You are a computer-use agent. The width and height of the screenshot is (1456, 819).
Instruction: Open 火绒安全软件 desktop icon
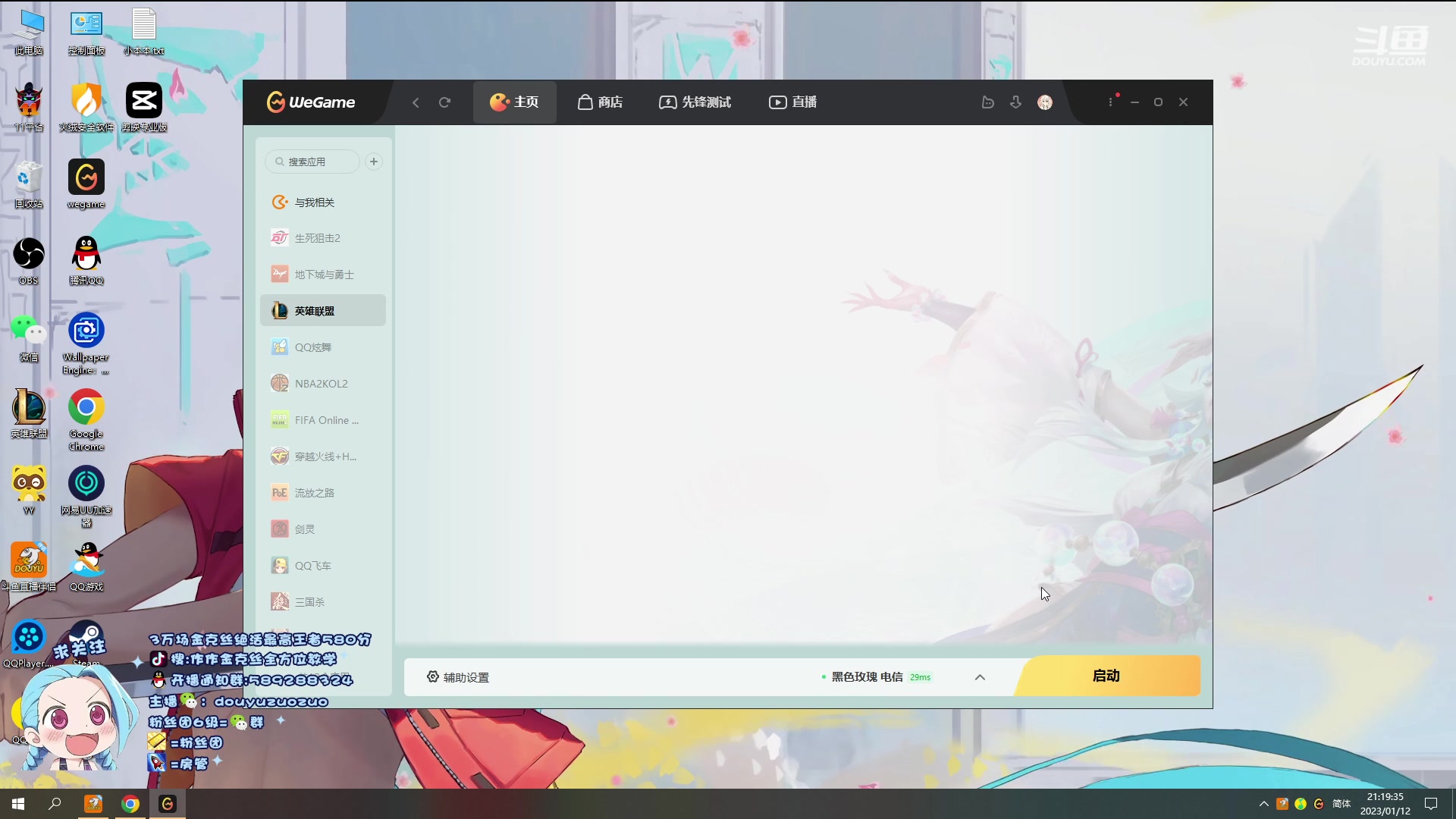tap(86, 108)
